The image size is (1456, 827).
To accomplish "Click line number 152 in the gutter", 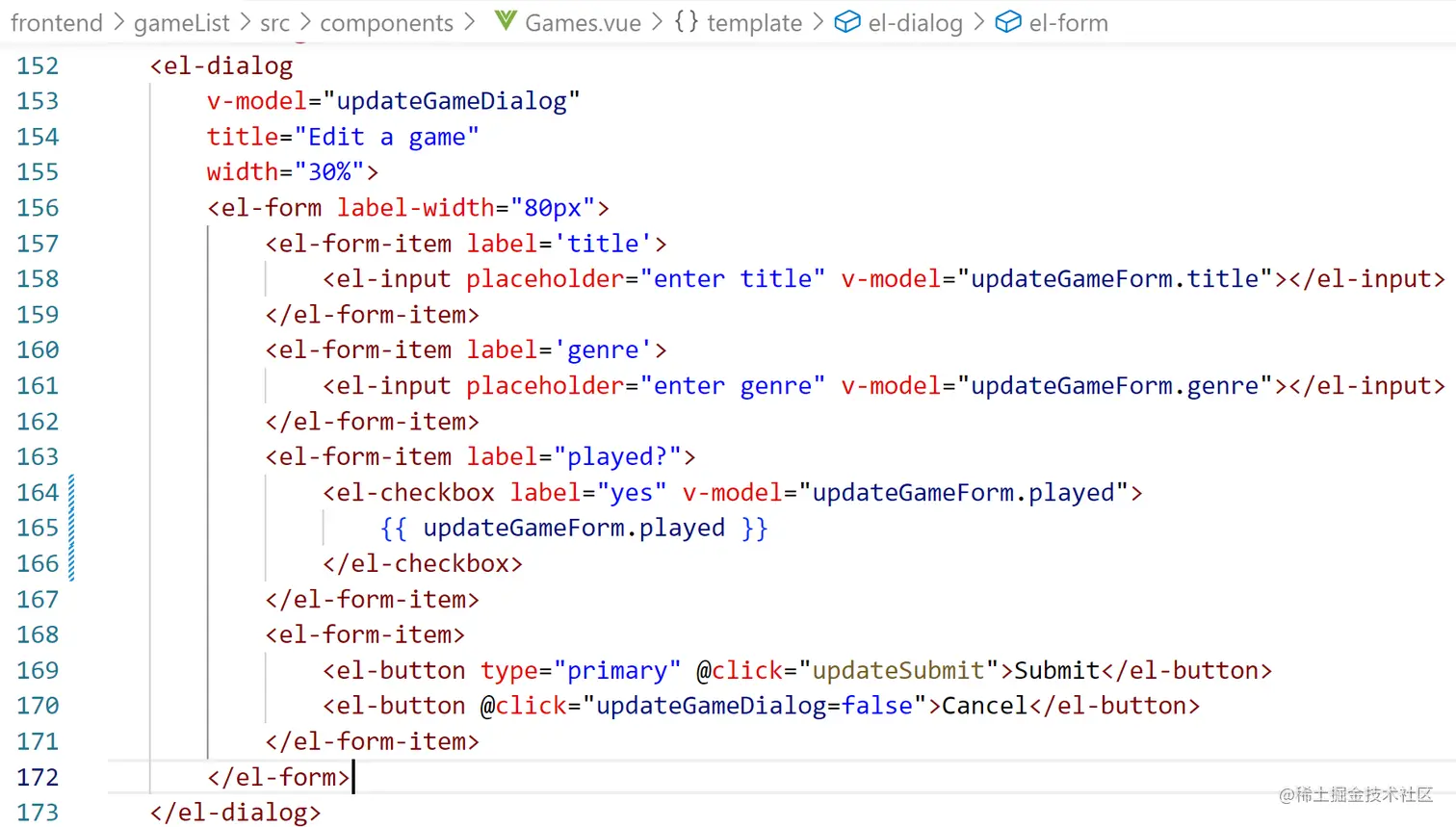I will tap(37, 65).
